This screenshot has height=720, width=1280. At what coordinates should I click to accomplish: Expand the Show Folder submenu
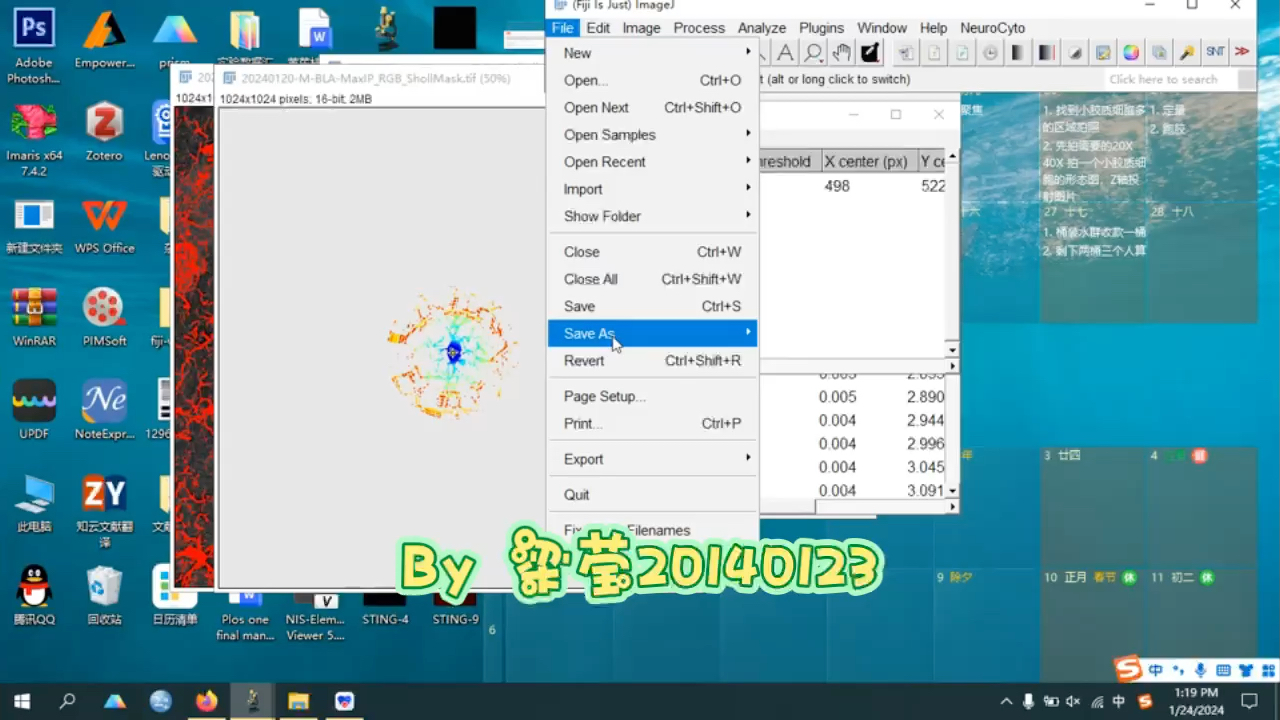[652, 215]
